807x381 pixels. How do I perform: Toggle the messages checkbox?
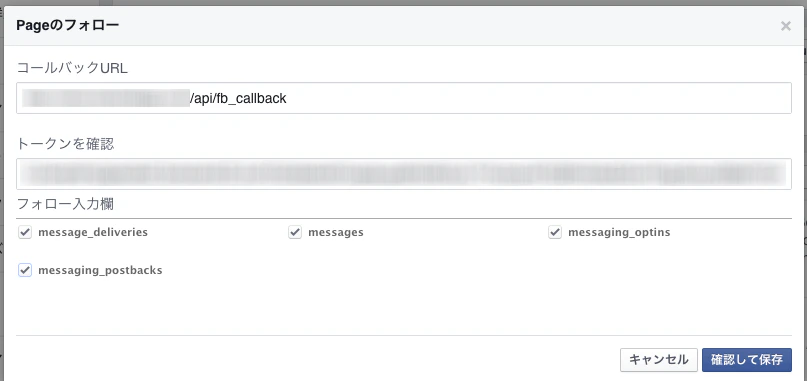coord(295,232)
